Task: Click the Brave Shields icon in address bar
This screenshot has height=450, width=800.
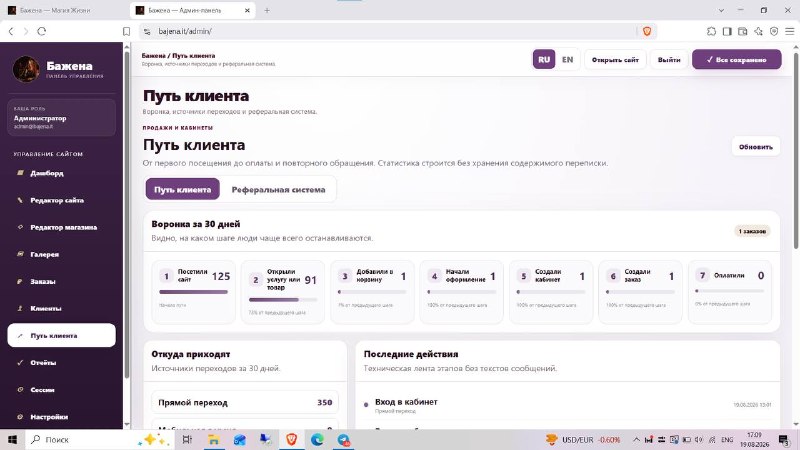Action: tap(647, 32)
